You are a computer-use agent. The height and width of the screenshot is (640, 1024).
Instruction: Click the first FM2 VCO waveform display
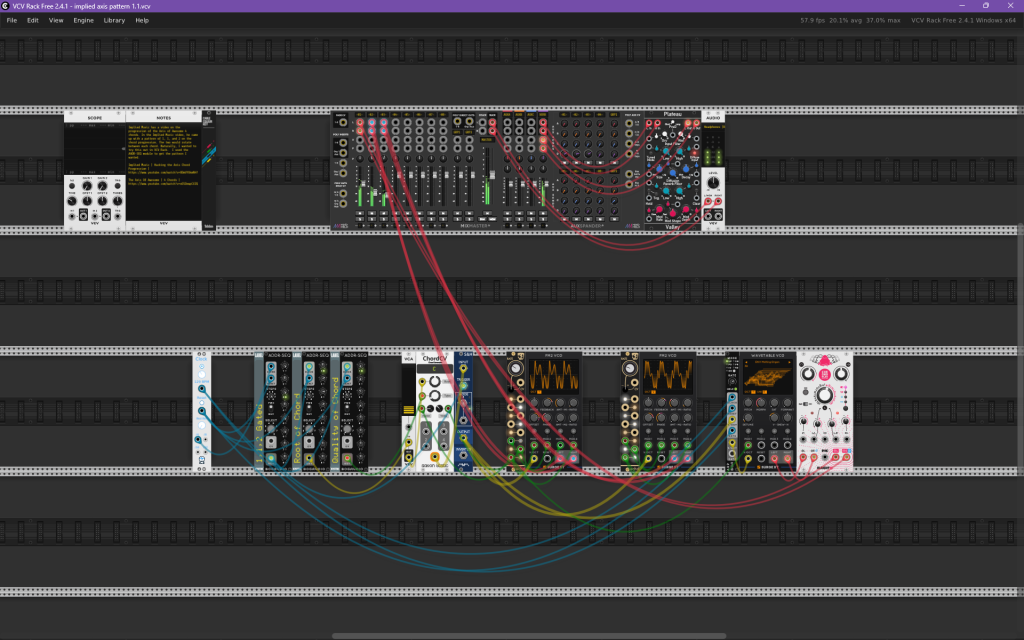tap(554, 377)
